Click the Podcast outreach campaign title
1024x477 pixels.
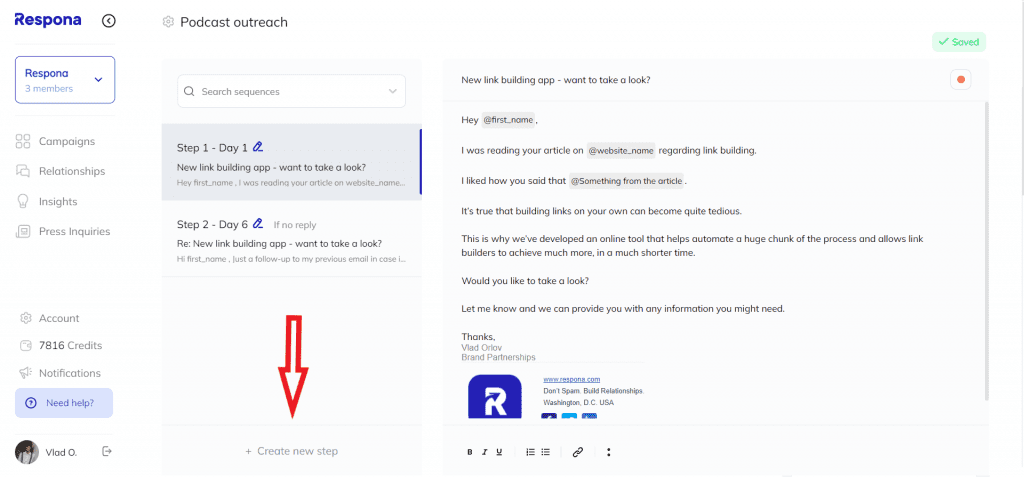(x=234, y=22)
